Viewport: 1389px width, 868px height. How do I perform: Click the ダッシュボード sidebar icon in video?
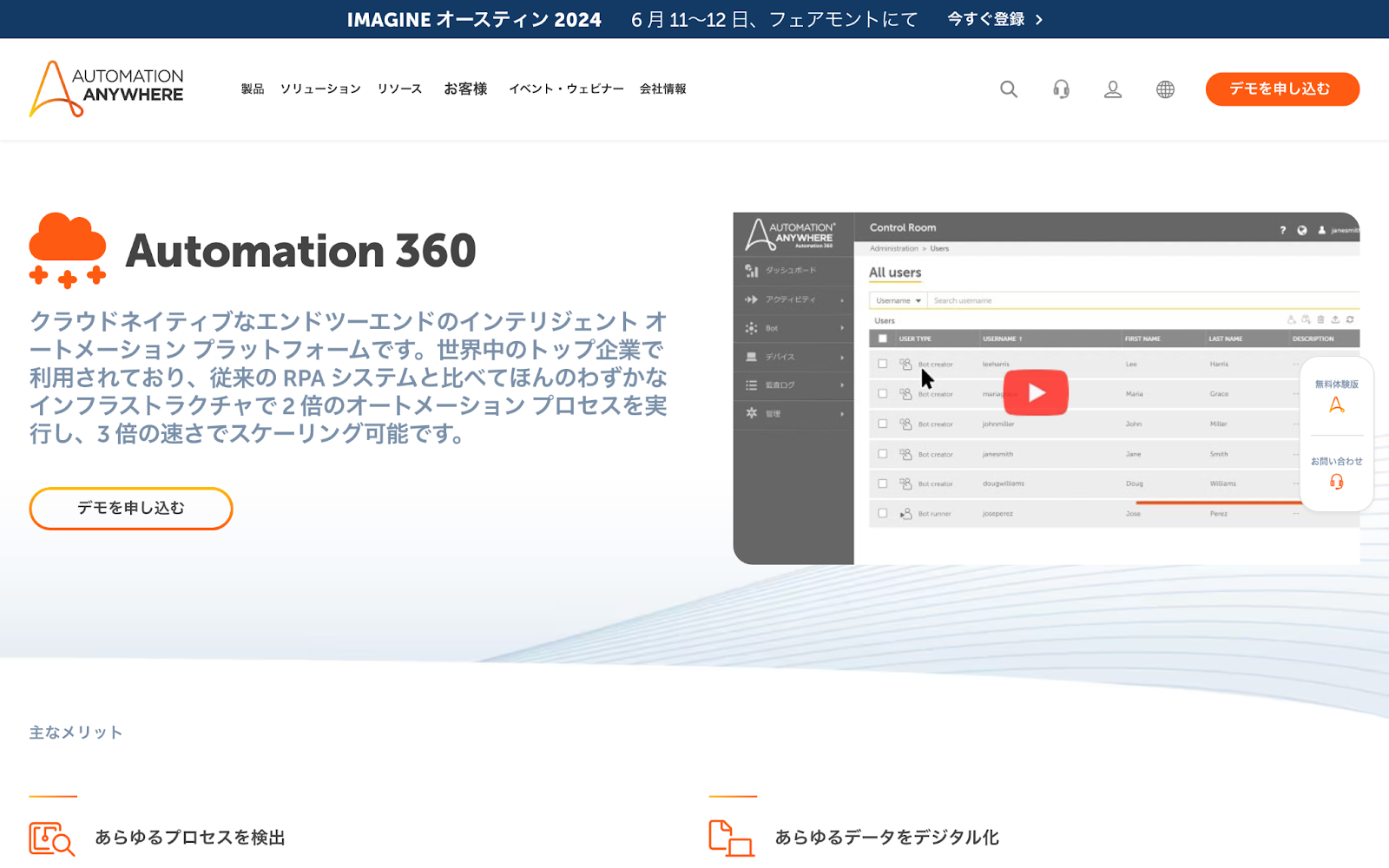coord(751,271)
